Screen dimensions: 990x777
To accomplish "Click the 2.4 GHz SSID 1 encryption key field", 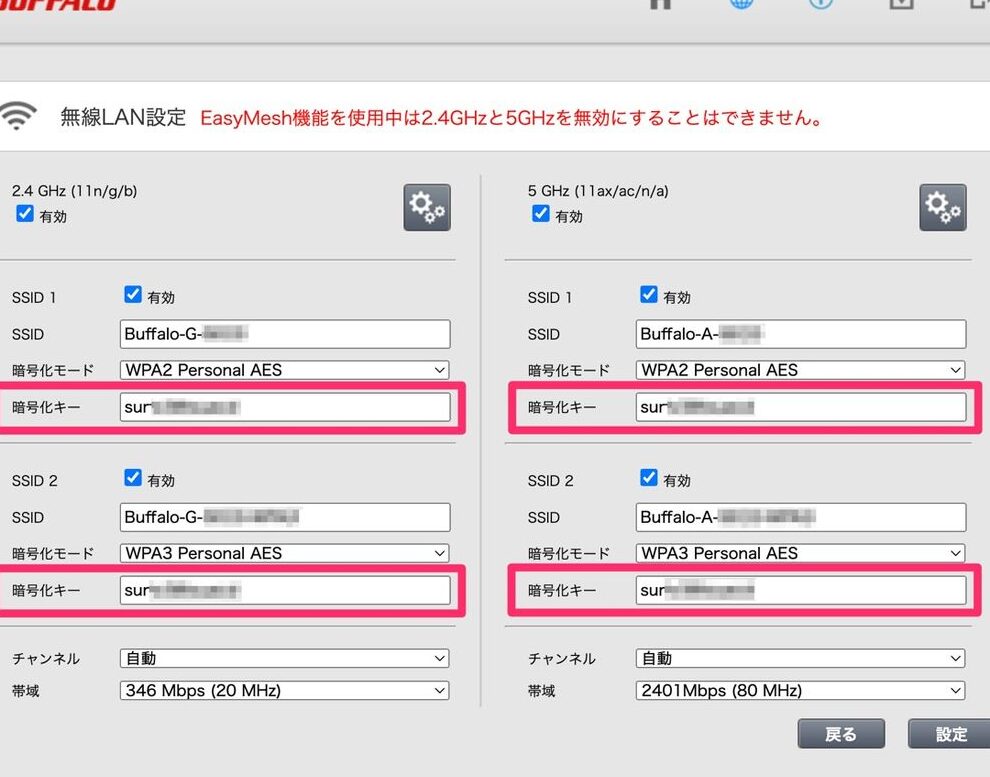I will pyautogui.click(x=285, y=407).
